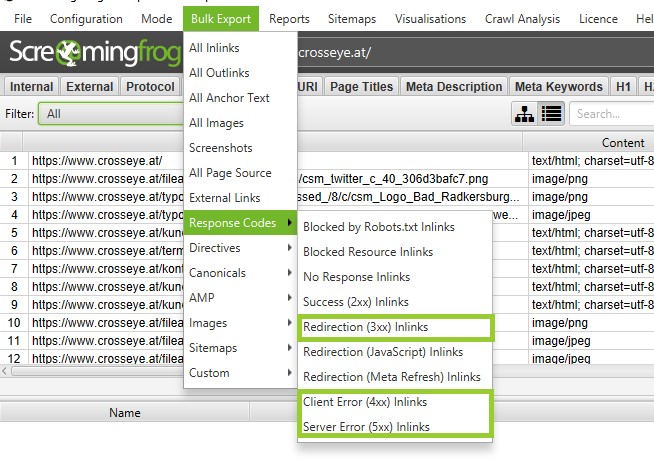Image resolution: width=654 pixels, height=463 pixels.
Task: Select All Images export
Action: coord(240,123)
